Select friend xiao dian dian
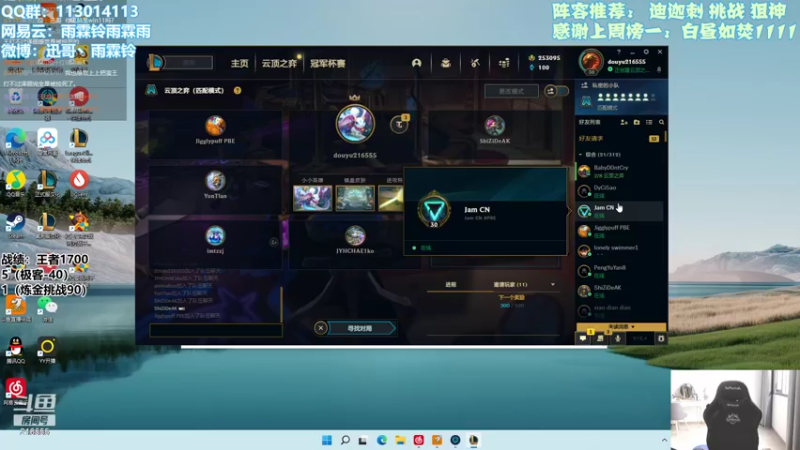Screen dimensions: 800x450 tap(619, 311)
